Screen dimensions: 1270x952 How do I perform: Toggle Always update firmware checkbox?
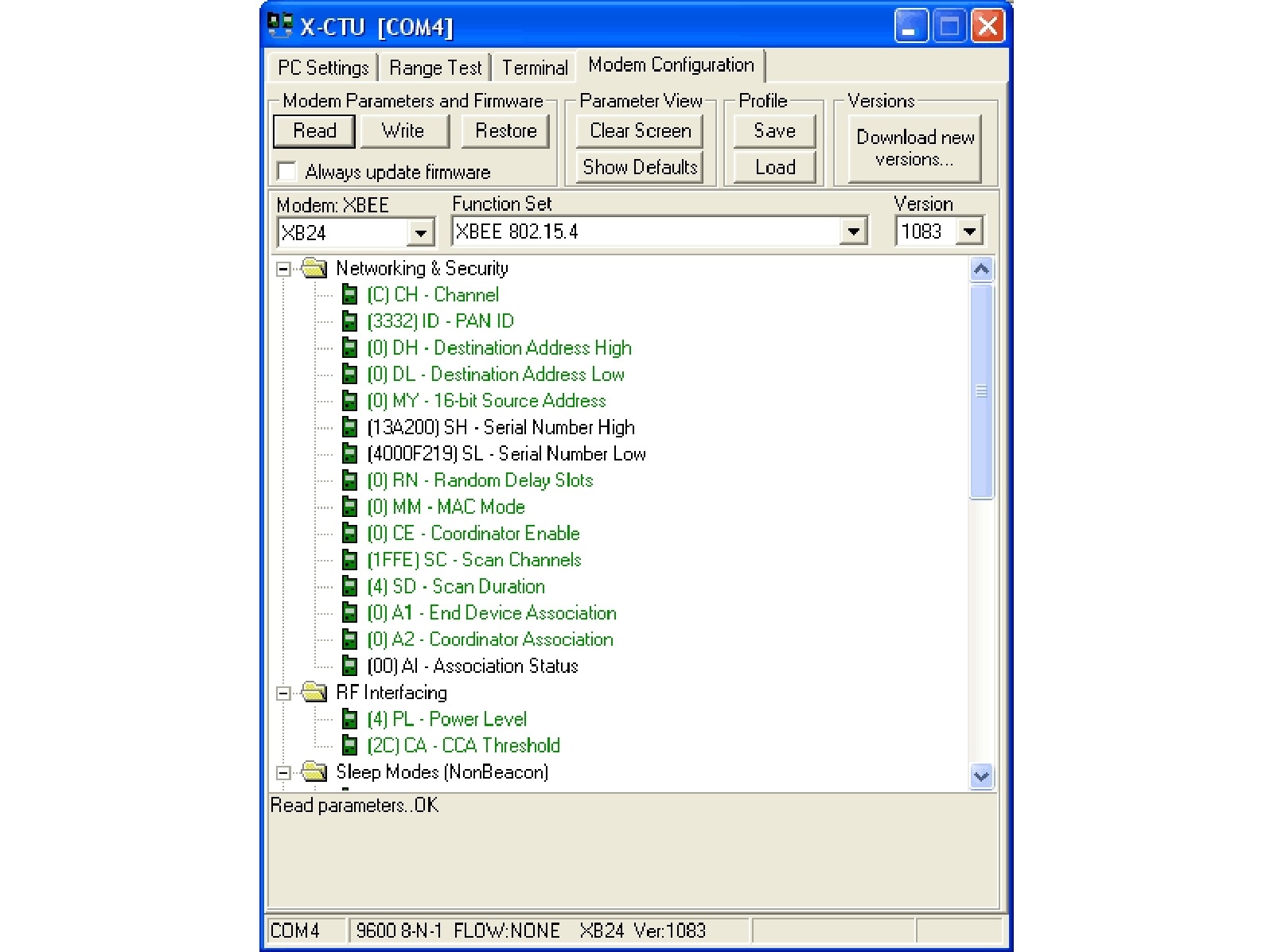pyautogui.click(x=286, y=172)
